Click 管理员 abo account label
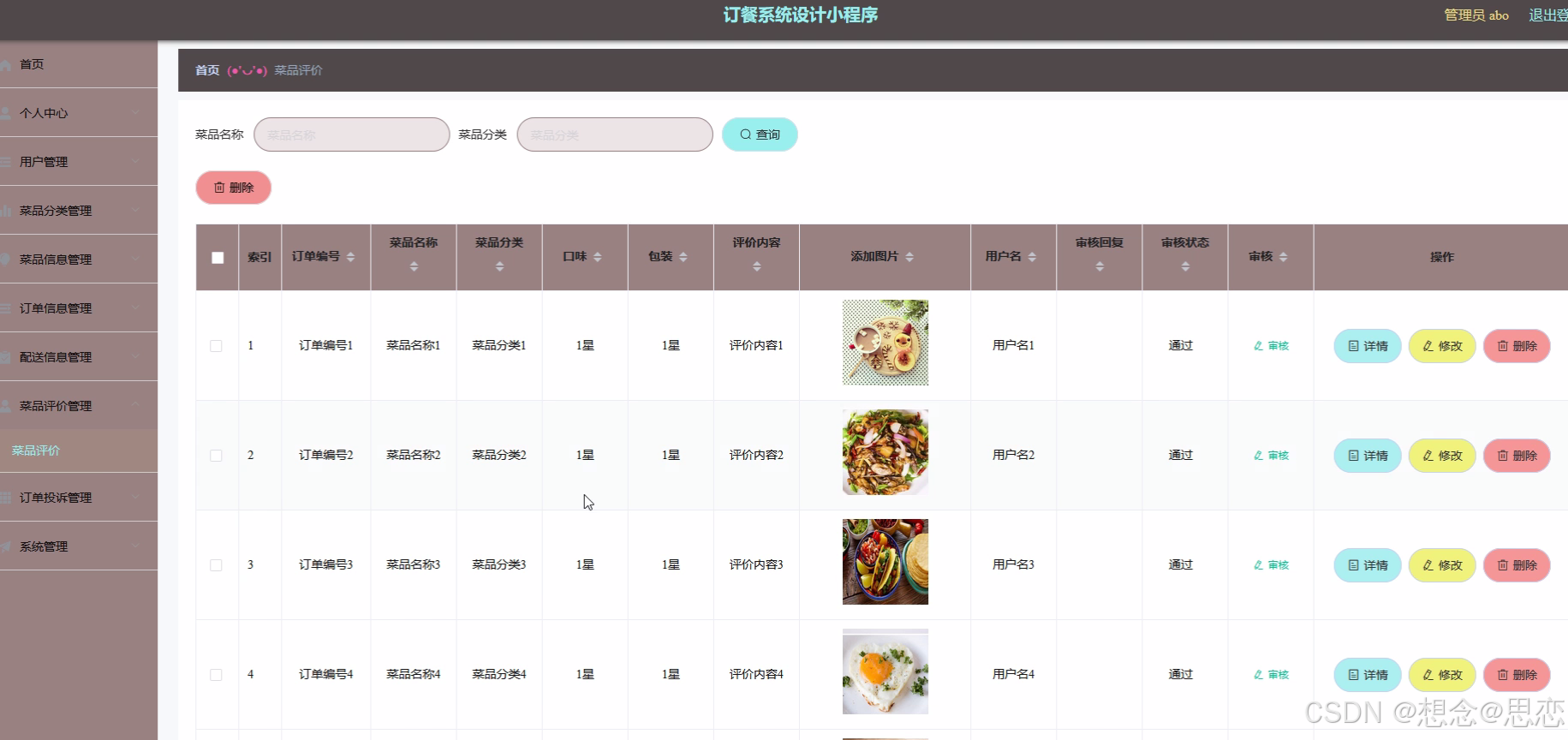1568x740 pixels. pyautogui.click(x=1476, y=15)
